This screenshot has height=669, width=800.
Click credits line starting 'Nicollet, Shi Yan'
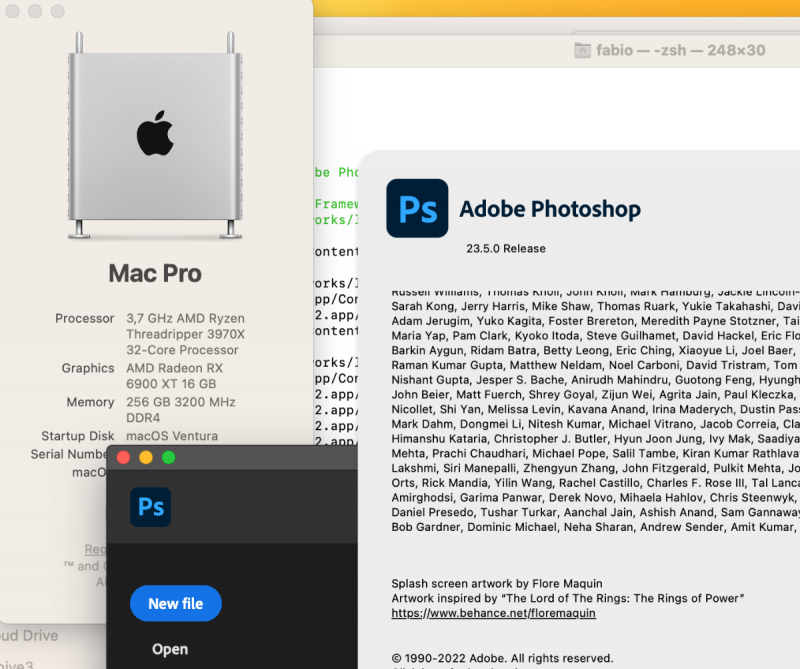point(595,409)
